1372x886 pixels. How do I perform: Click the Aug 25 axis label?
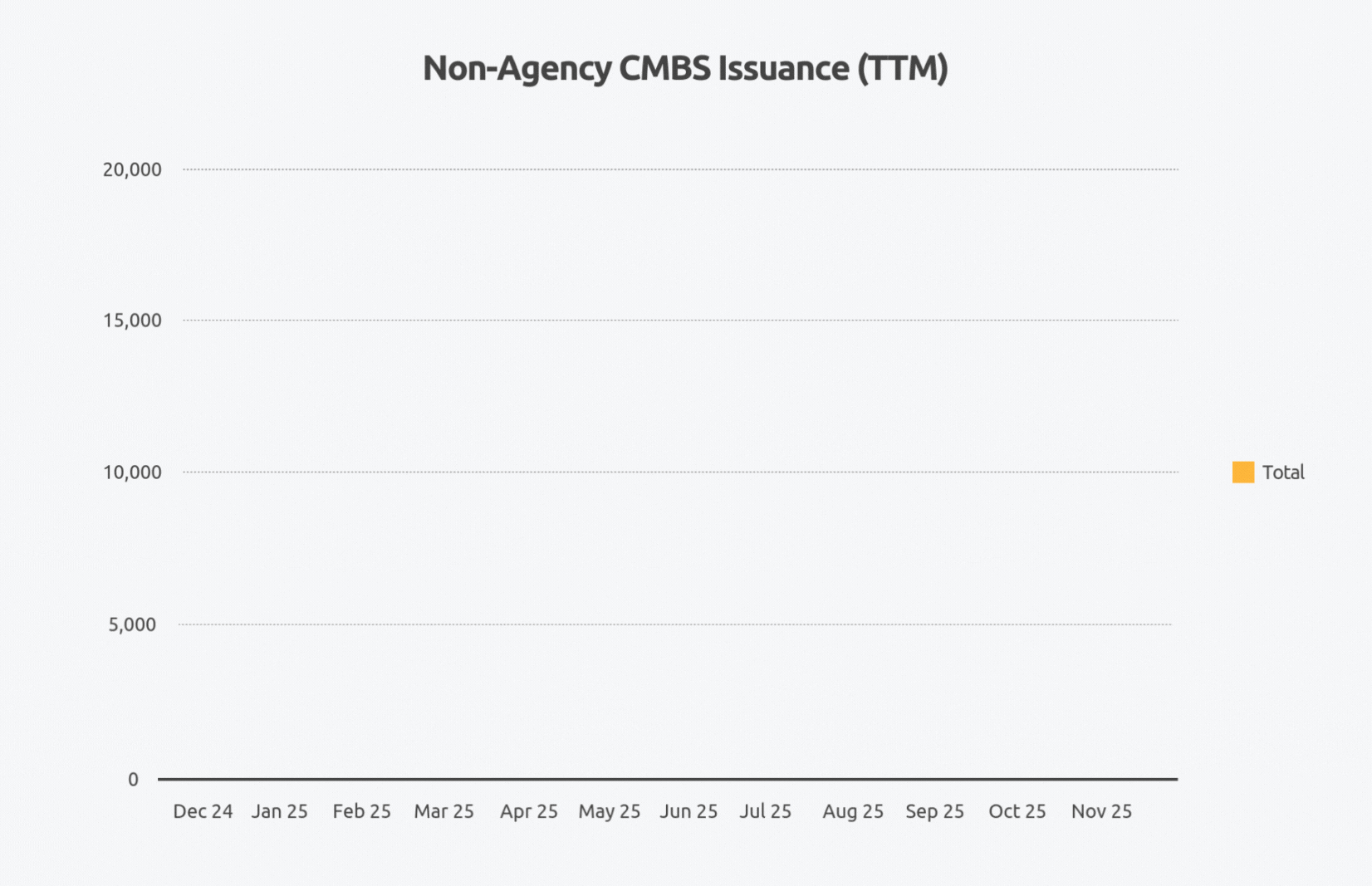[853, 811]
